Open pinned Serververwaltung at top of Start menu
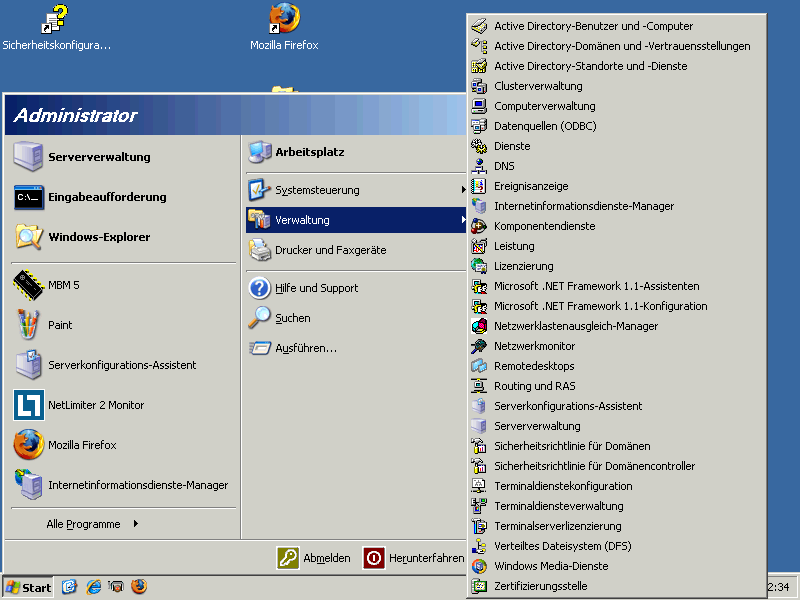800x600 pixels. pyautogui.click(x=123, y=157)
